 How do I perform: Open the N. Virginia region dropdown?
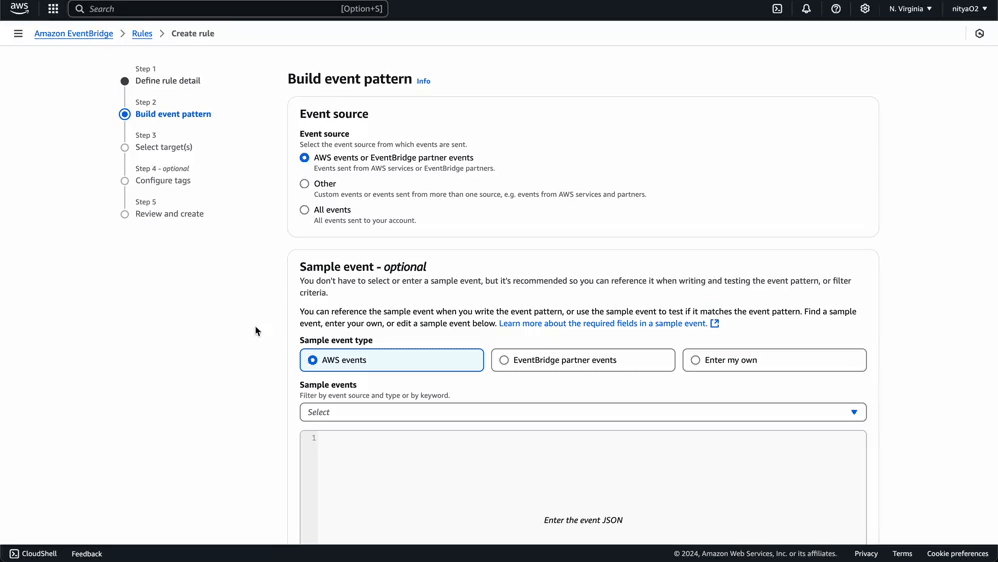pyautogui.click(x=911, y=9)
